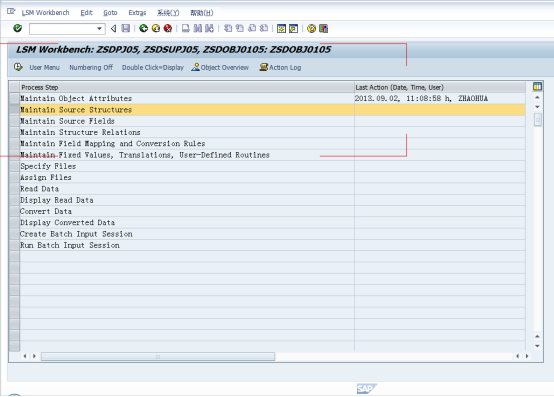Open the Extras menu
This screenshot has height=397, width=554.
point(137,13)
